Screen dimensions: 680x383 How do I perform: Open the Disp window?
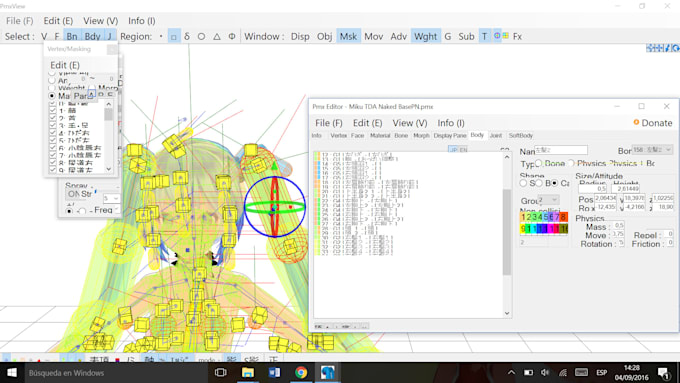click(x=300, y=36)
